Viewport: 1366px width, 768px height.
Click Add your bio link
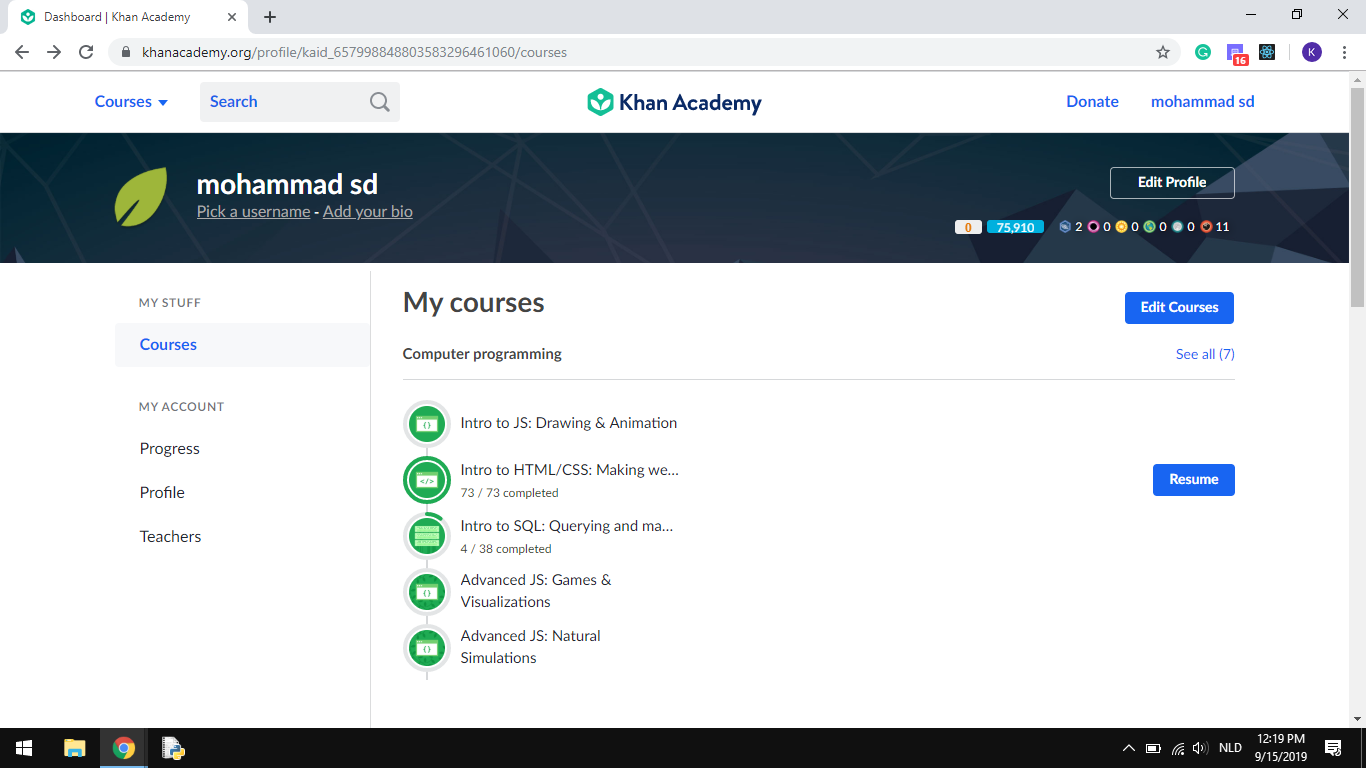(368, 212)
